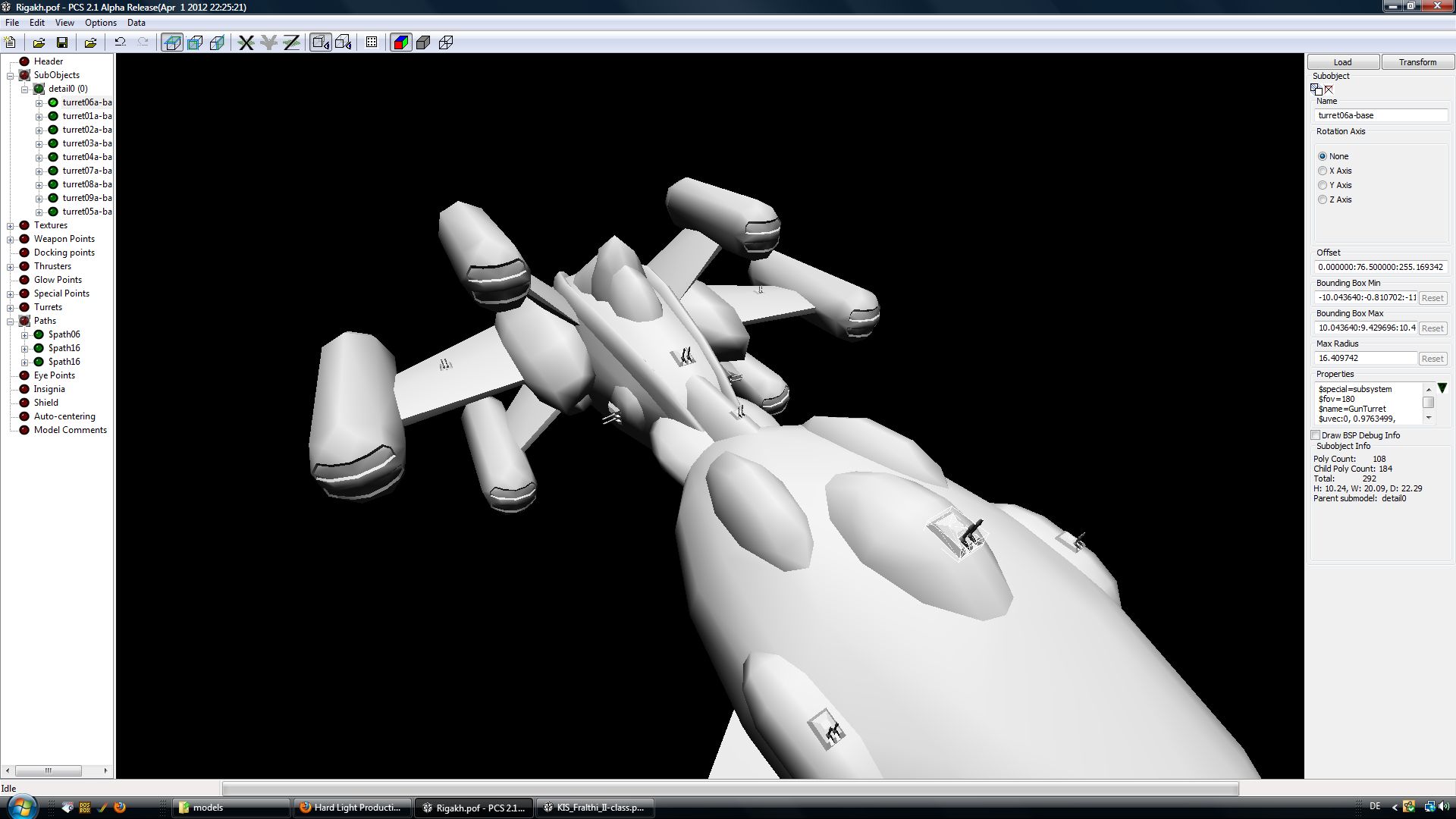Click the Transform button
1456x819 pixels.
(x=1417, y=62)
